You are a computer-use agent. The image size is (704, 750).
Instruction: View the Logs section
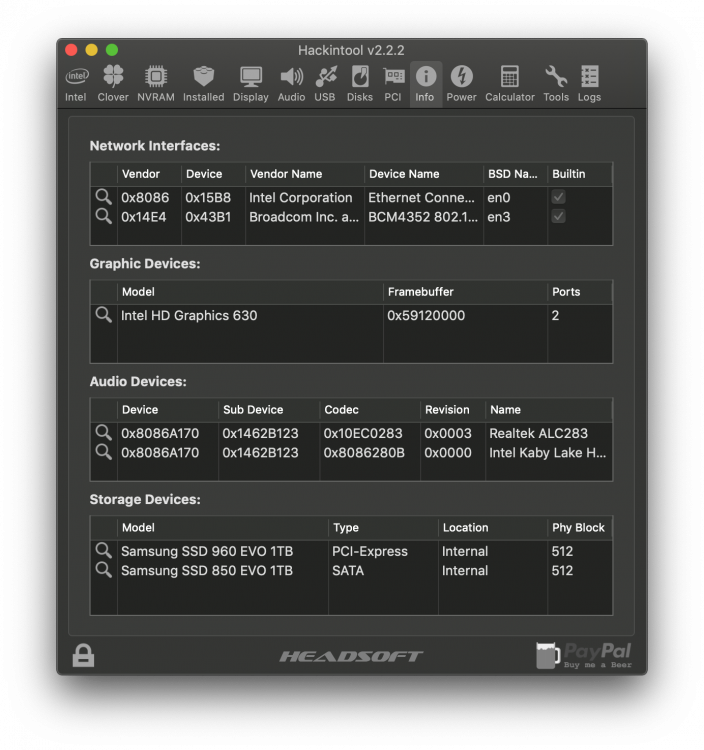[x=589, y=84]
